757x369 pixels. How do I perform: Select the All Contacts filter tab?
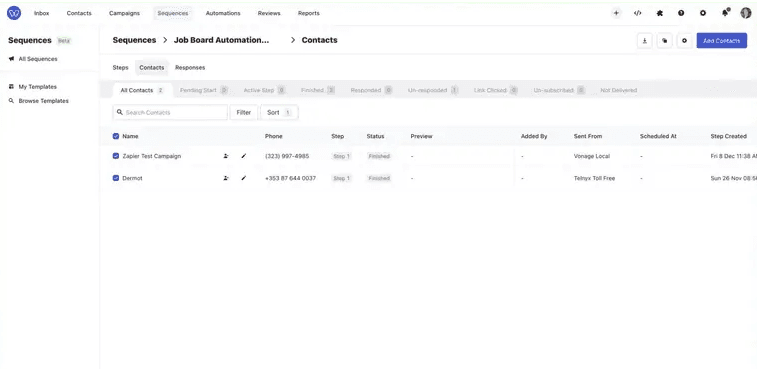coord(142,90)
